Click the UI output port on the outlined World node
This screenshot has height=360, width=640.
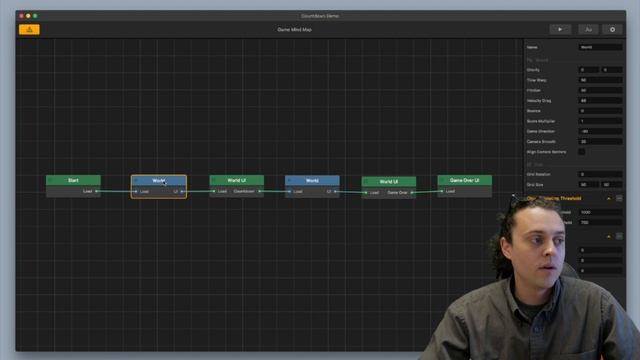182,191
